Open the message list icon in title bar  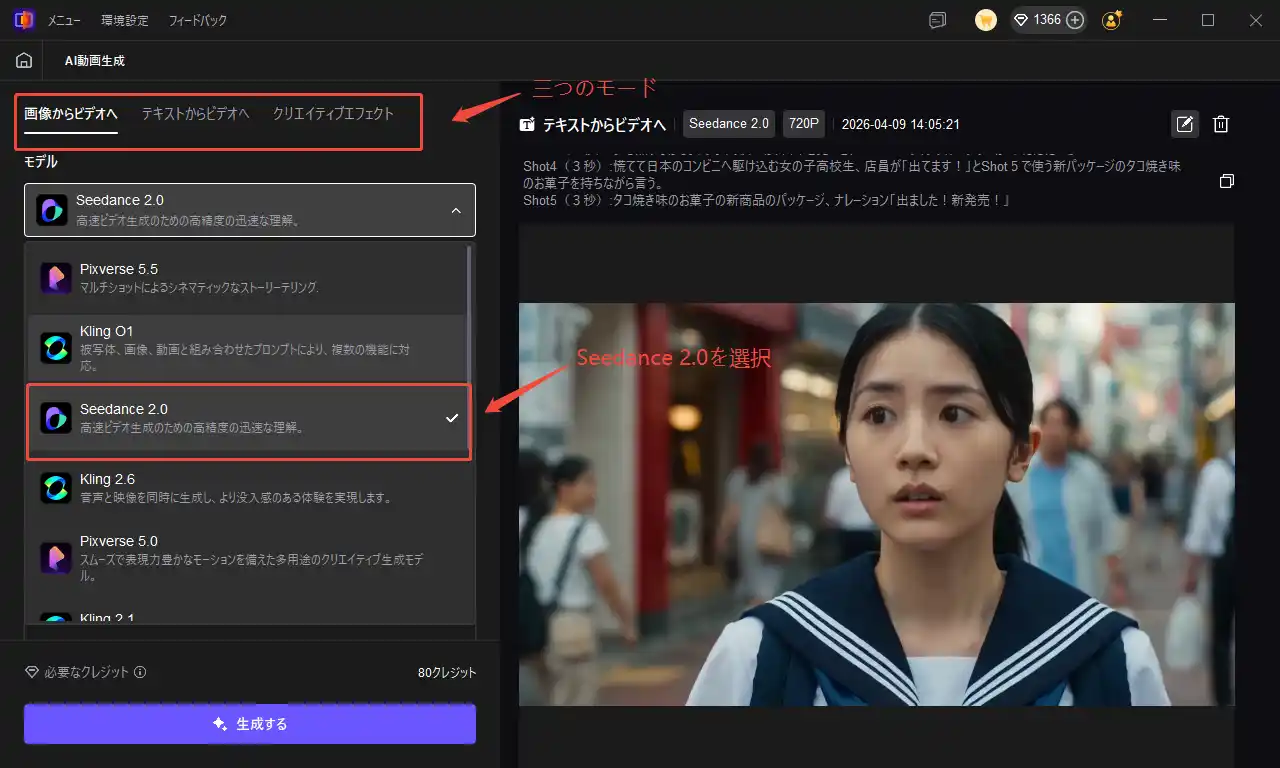(937, 20)
